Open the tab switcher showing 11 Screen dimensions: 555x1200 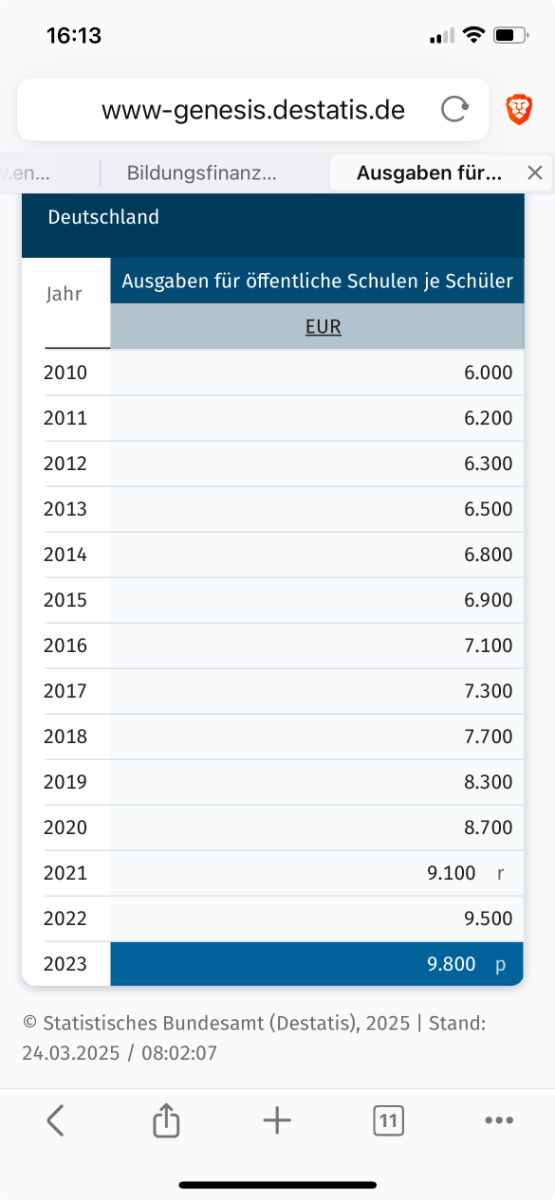point(388,1121)
